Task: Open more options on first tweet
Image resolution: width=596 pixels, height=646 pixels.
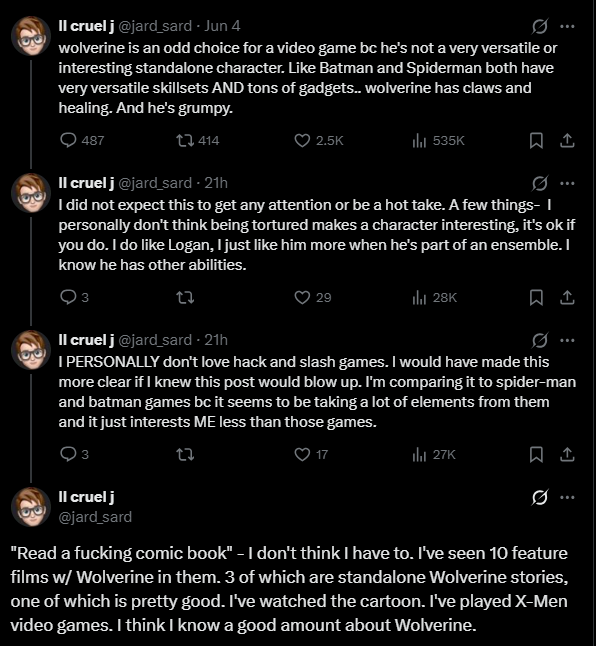Action: tap(568, 26)
